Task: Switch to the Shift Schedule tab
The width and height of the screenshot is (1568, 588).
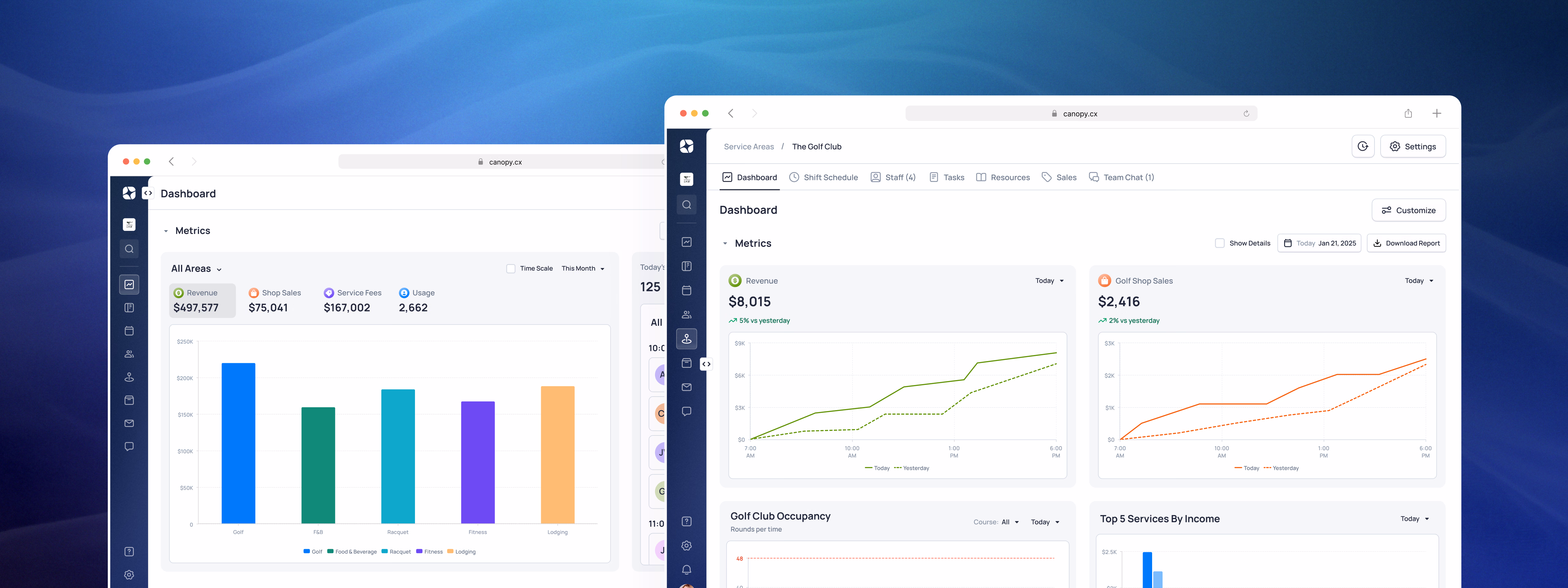Action: 824,177
